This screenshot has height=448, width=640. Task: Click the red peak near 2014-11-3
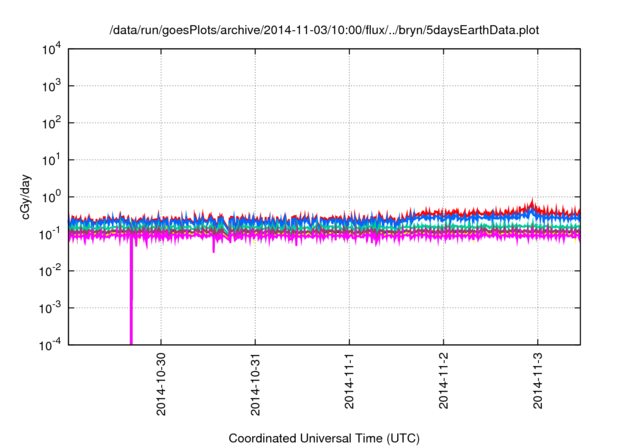531,204
